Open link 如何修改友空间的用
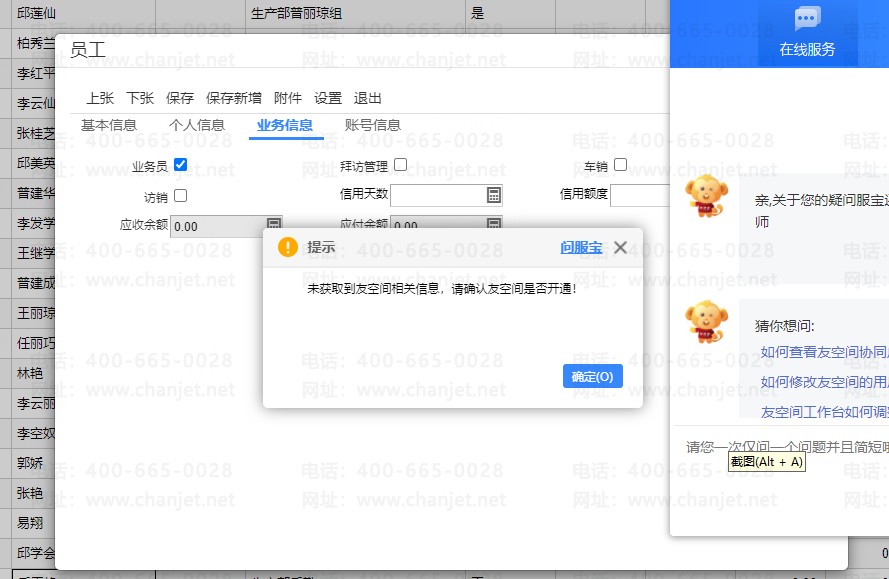The width and height of the screenshot is (889, 579). coord(824,382)
